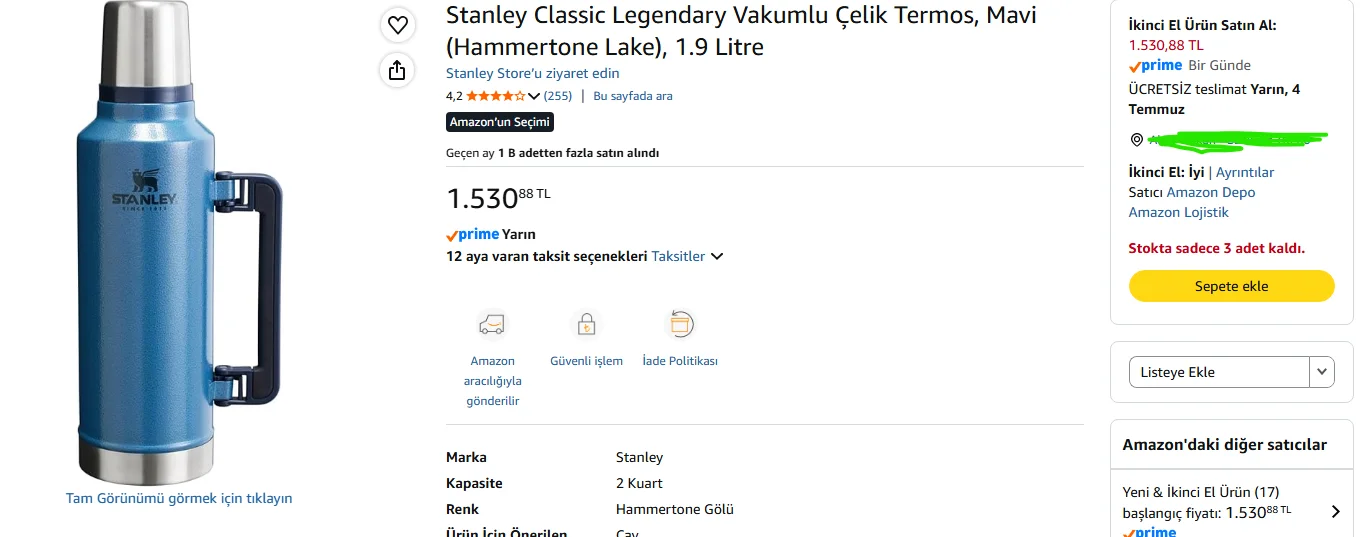
Task: Open the 255 reviews link
Action: [x=558, y=96]
